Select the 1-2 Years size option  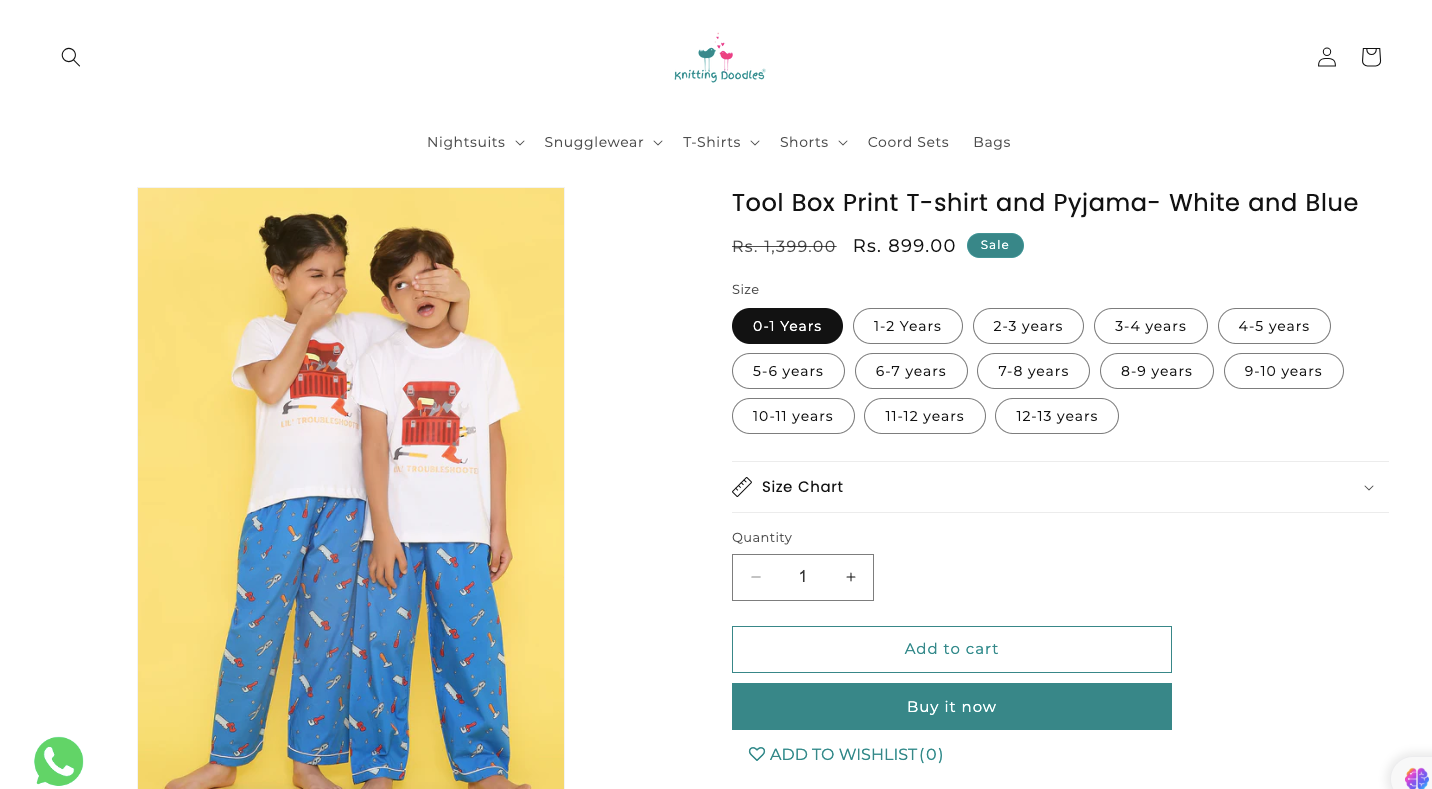coord(907,326)
